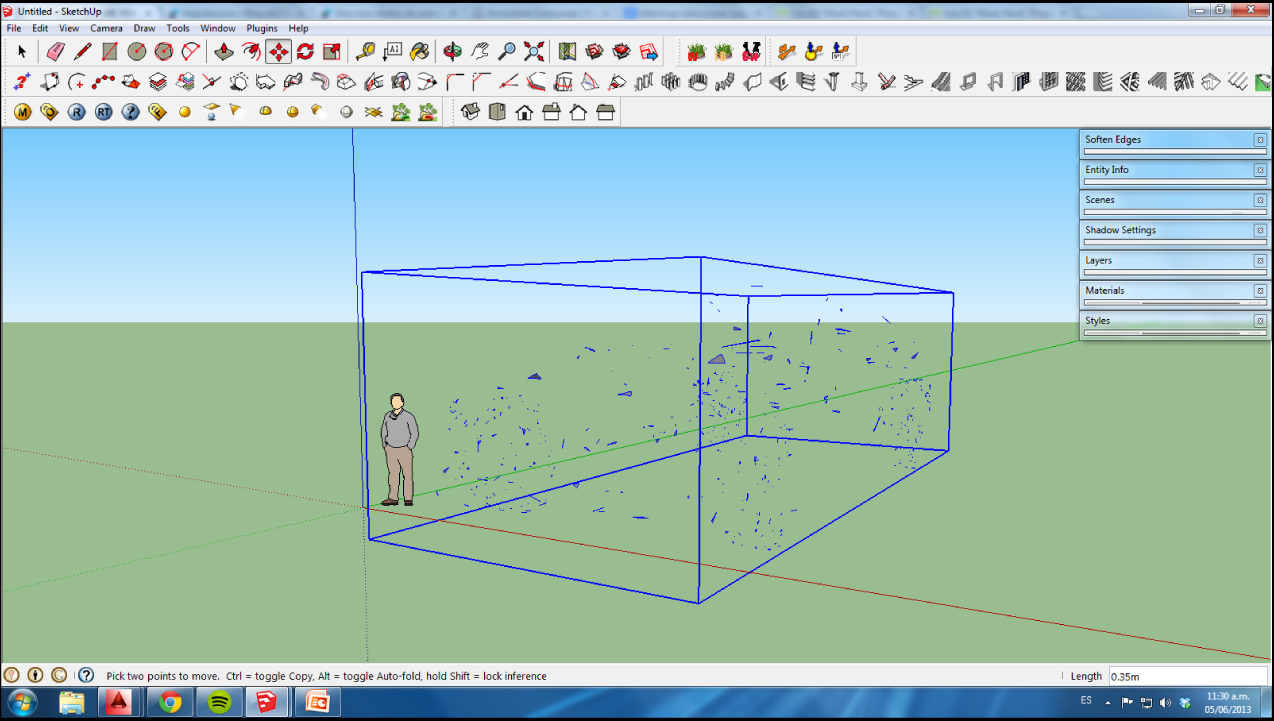Open the Camera menu
The image size is (1274, 721).
tap(106, 28)
